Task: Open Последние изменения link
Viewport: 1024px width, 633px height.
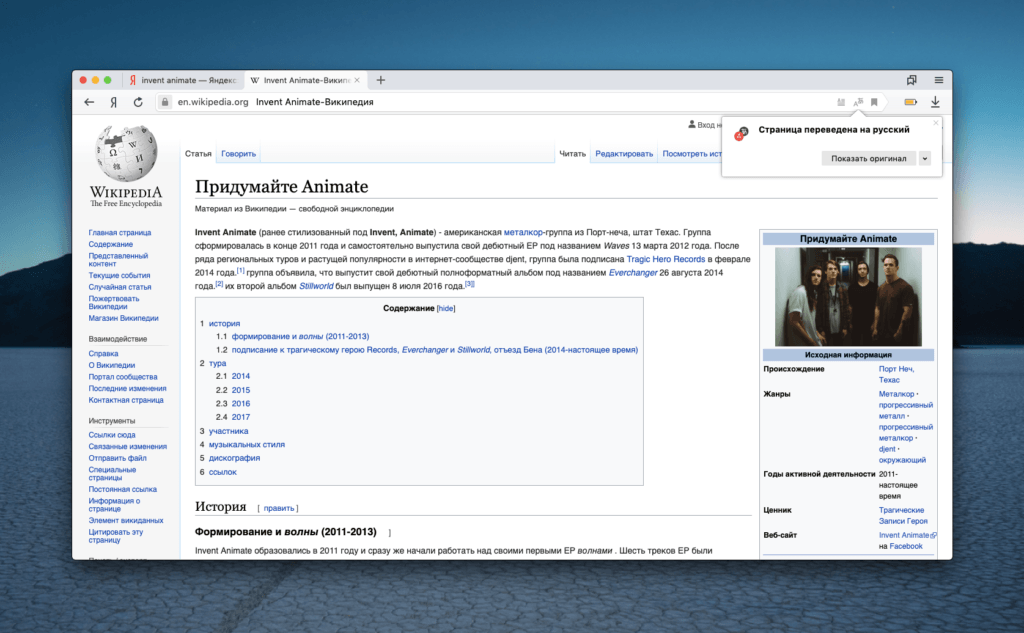Action: [x=127, y=388]
